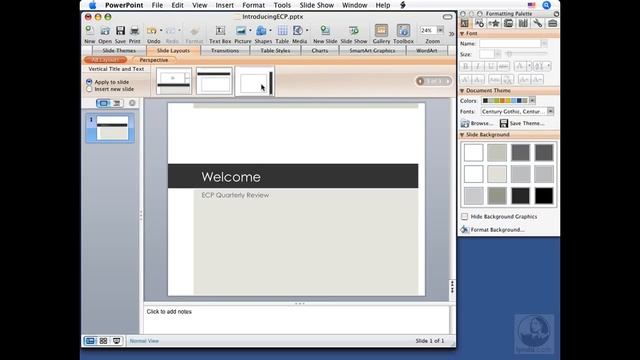
Task: Switch to Slide Themes tab
Action: pos(119,51)
